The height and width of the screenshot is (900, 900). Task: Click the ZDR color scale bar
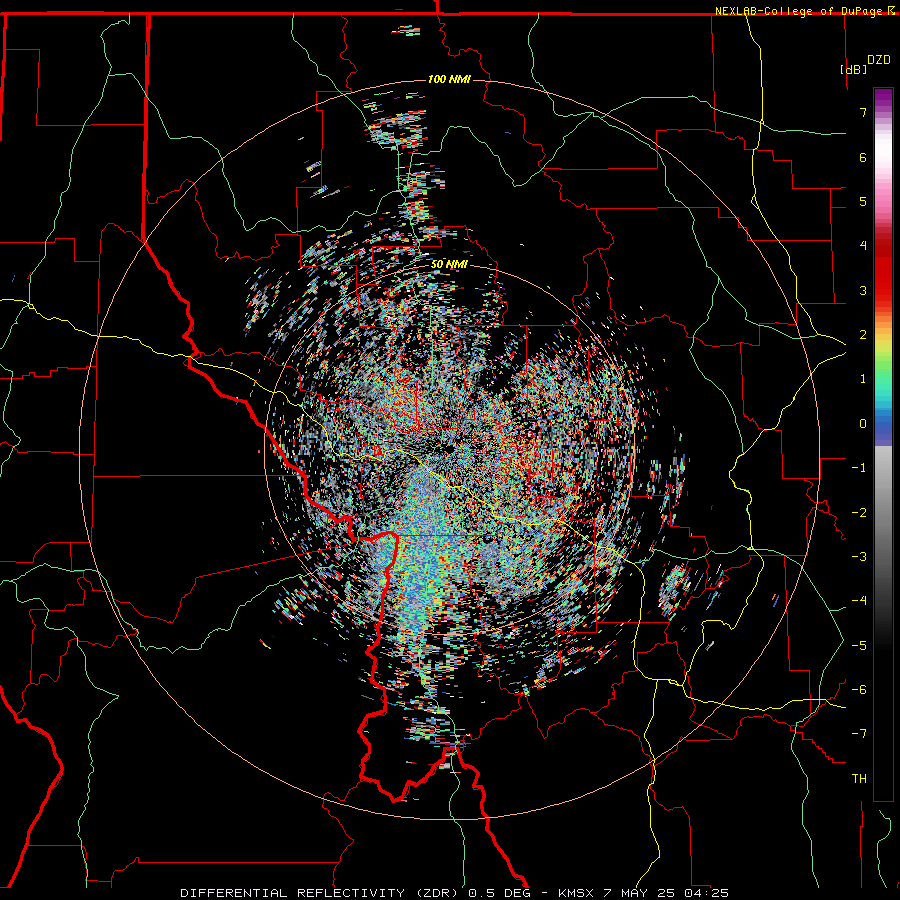[883, 444]
